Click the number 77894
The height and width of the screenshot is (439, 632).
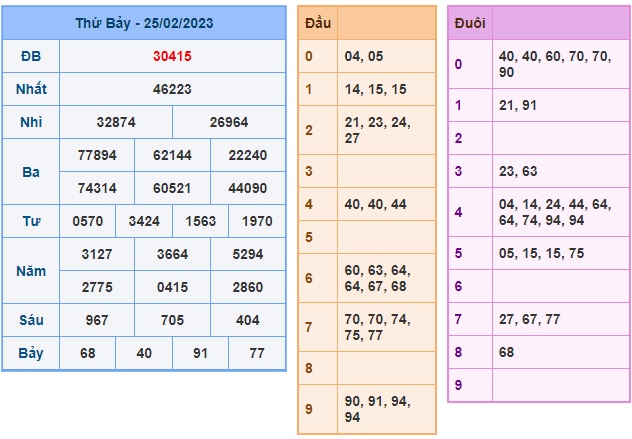[x=97, y=155]
